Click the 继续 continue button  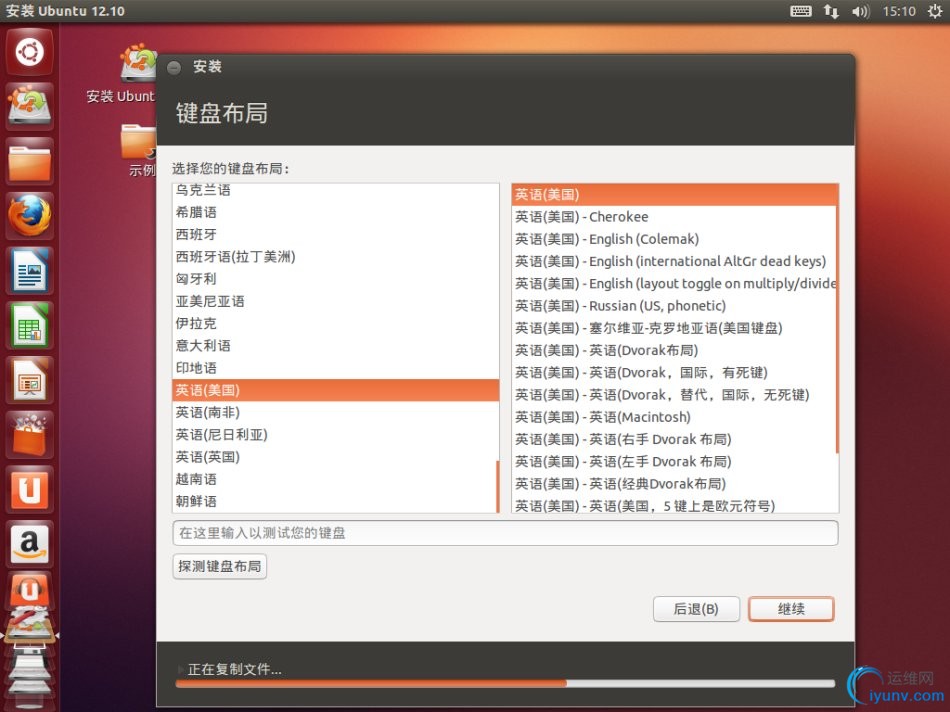[x=791, y=609]
